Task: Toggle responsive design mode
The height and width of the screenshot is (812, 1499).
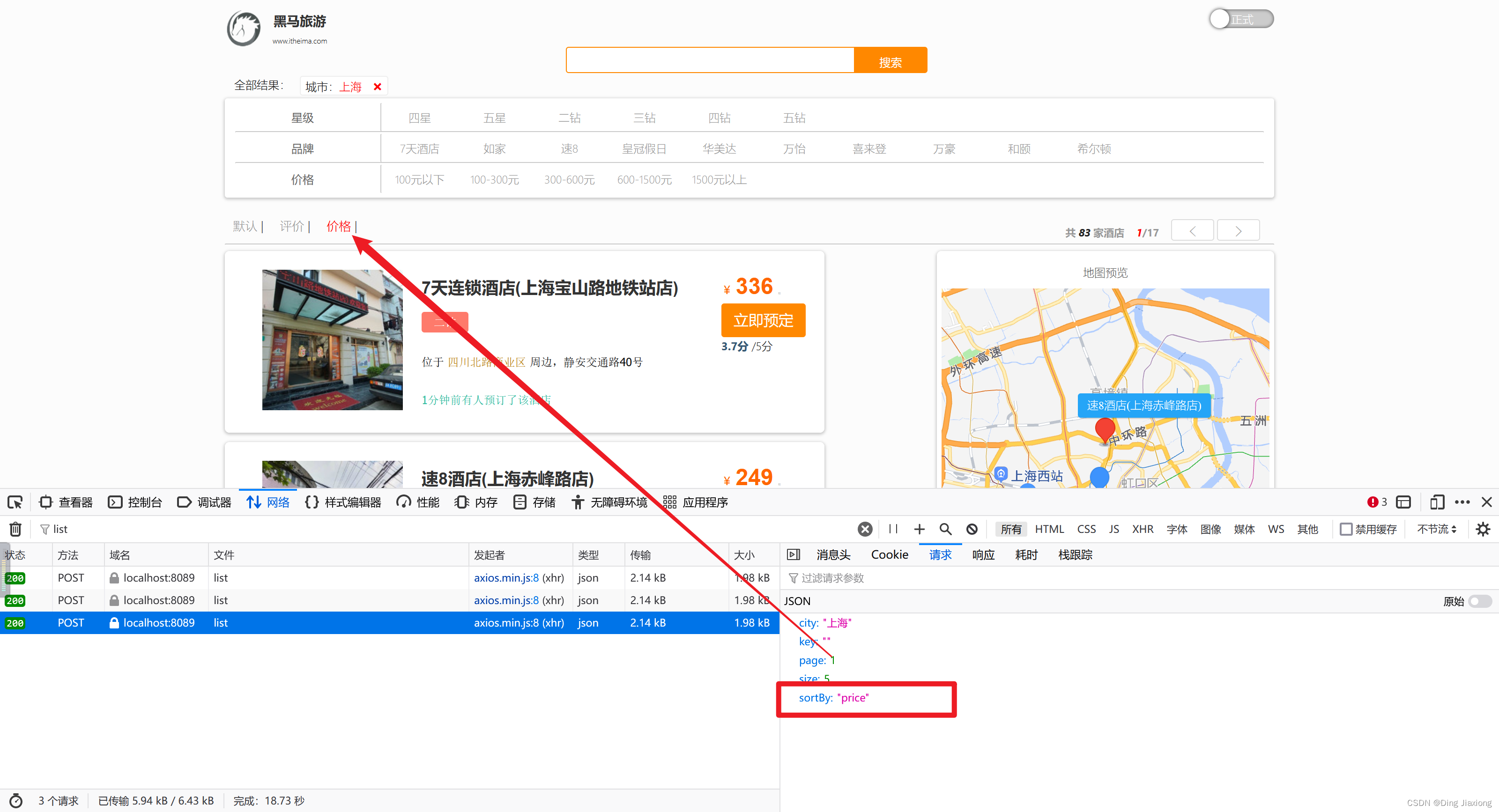Action: pos(1437,502)
